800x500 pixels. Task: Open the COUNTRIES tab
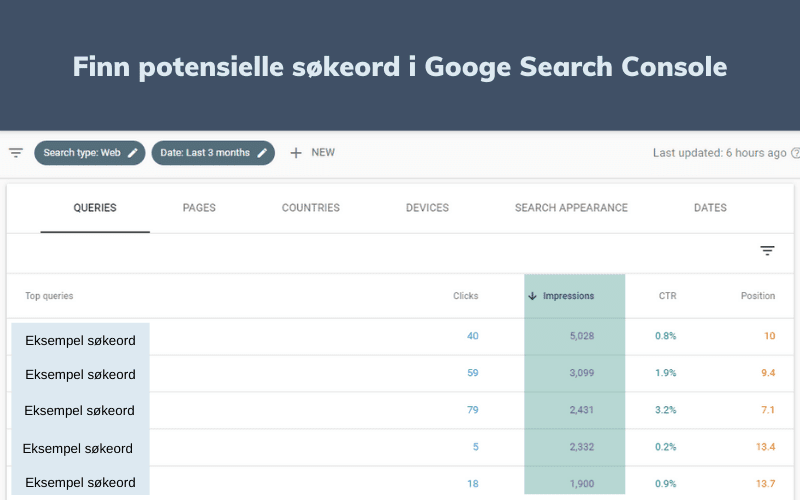pyautogui.click(x=311, y=208)
